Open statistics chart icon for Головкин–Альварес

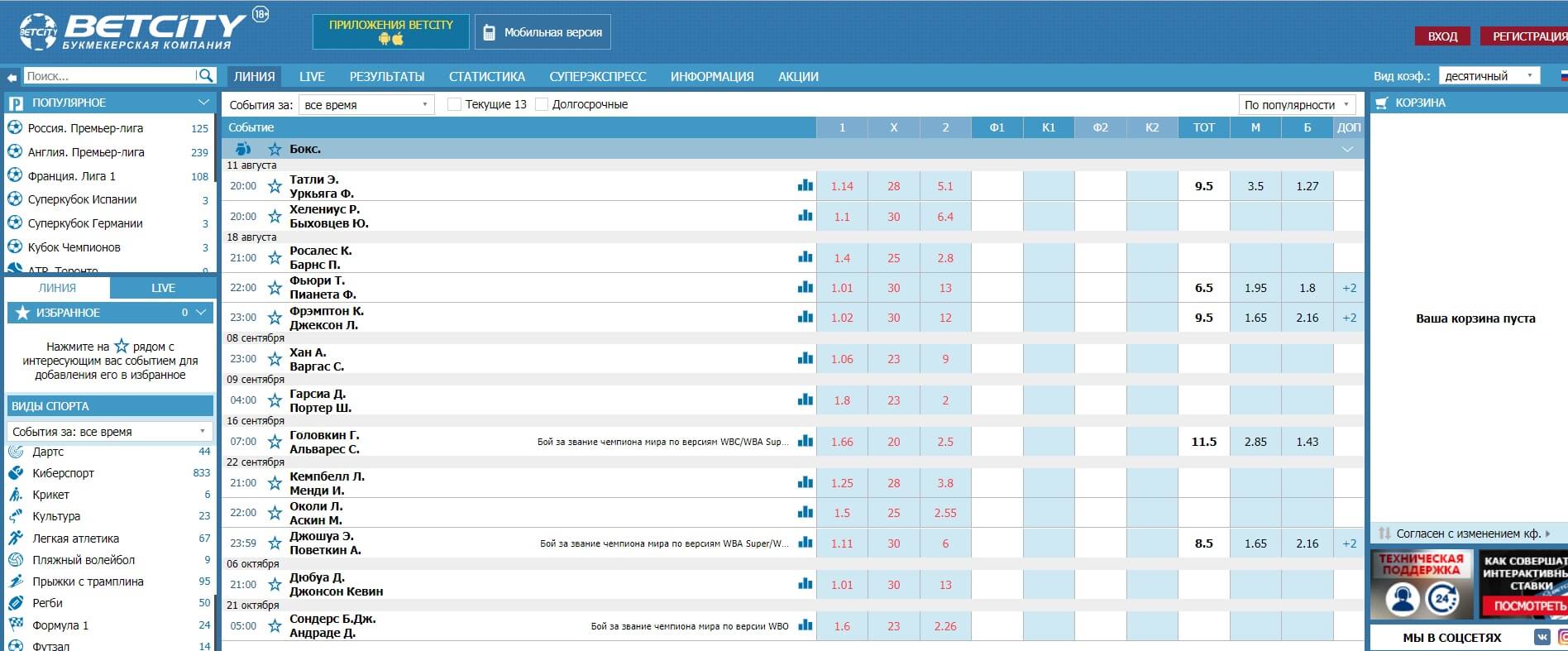(x=806, y=441)
